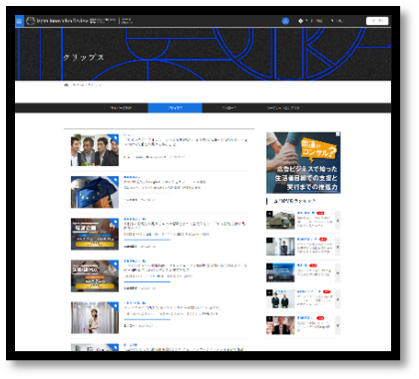Open the blue circular user icon in header
Image resolution: width=419 pixels, height=379 pixels.
click(x=285, y=21)
